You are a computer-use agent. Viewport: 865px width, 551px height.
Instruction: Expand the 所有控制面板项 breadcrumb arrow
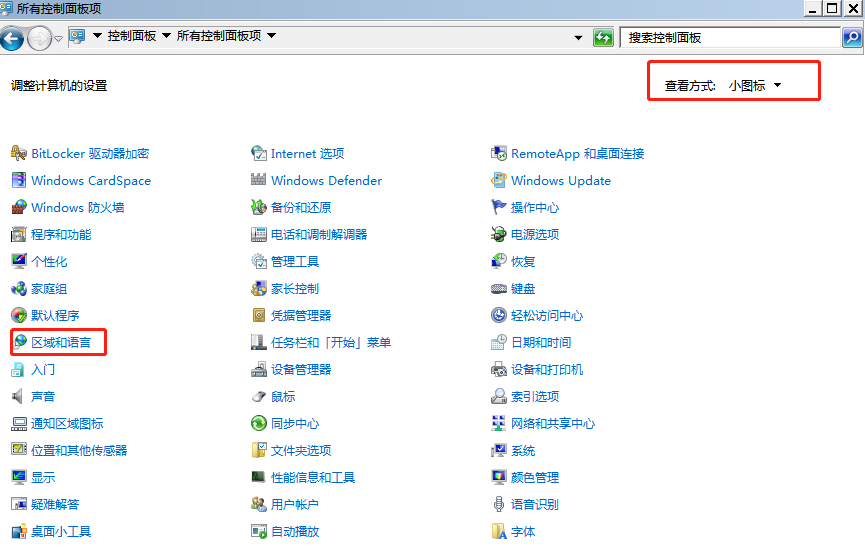point(271,36)
